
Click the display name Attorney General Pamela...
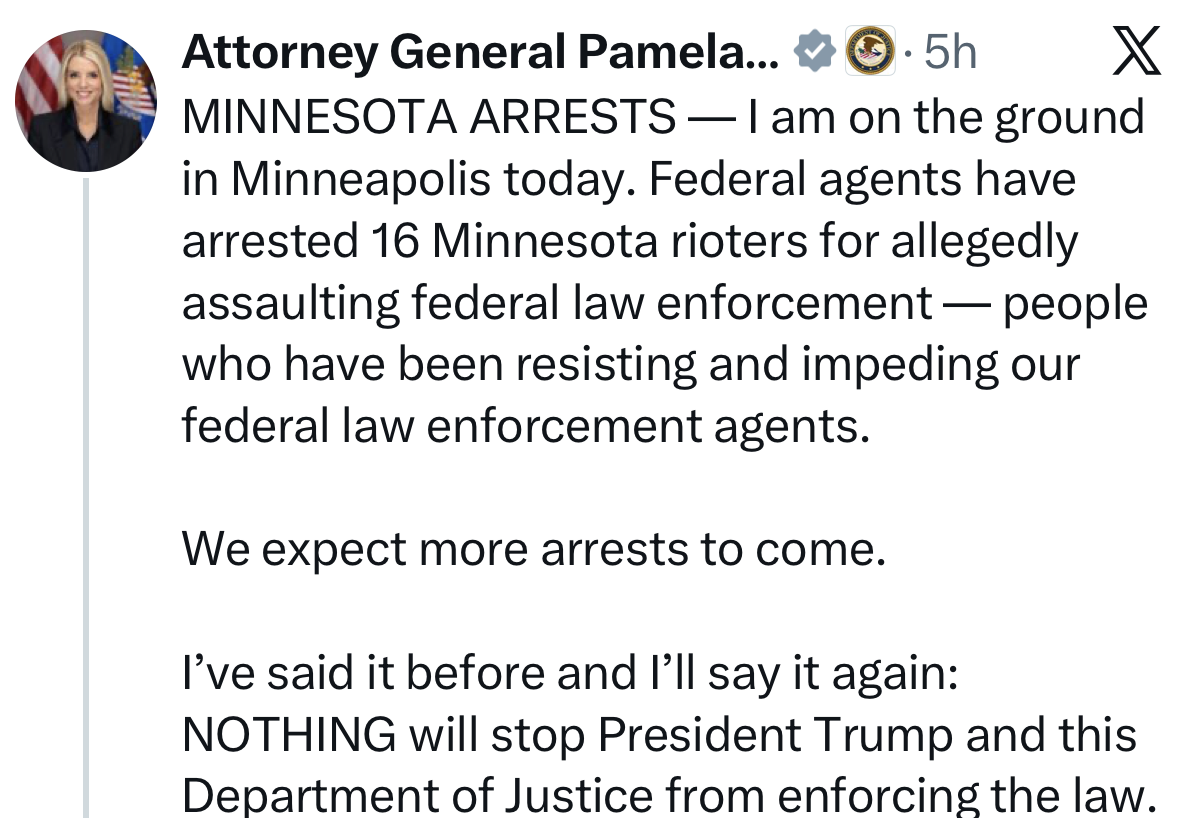tap(480, 52)
